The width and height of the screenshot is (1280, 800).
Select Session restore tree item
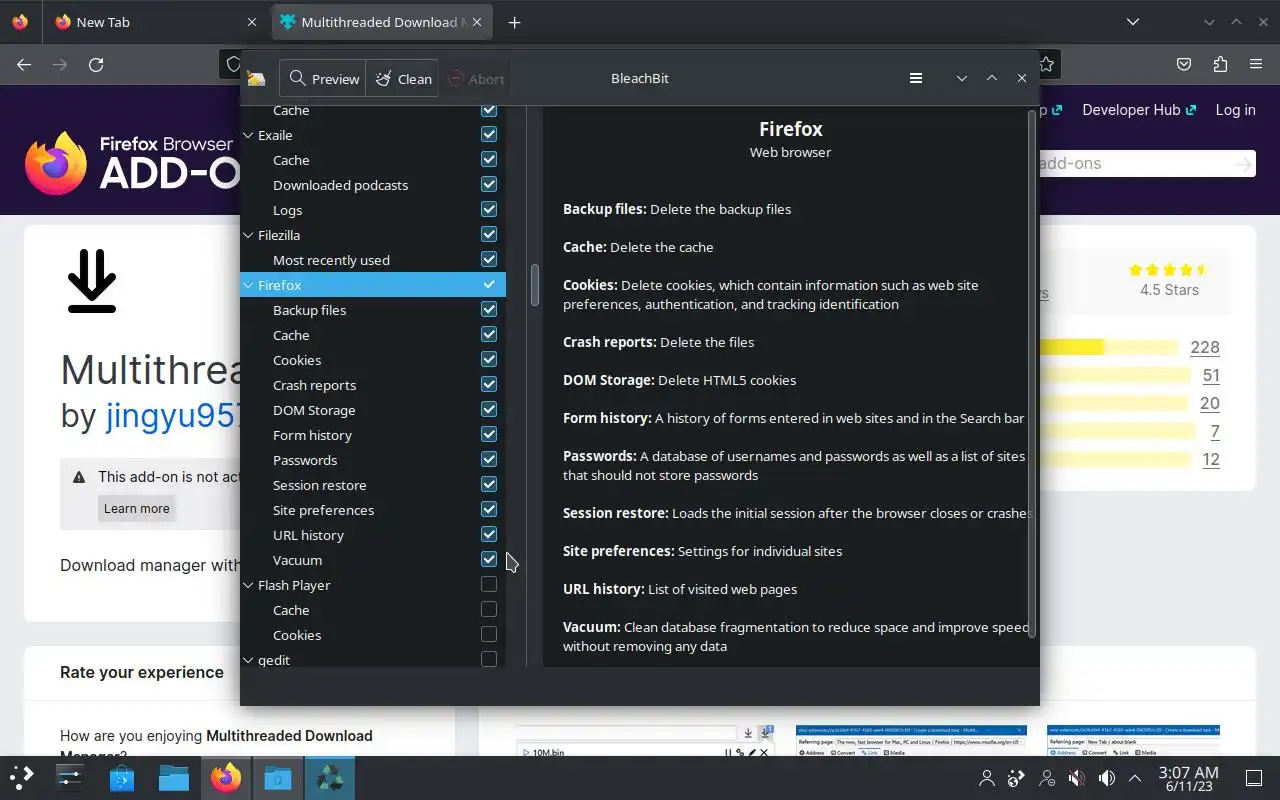point(320,485)
